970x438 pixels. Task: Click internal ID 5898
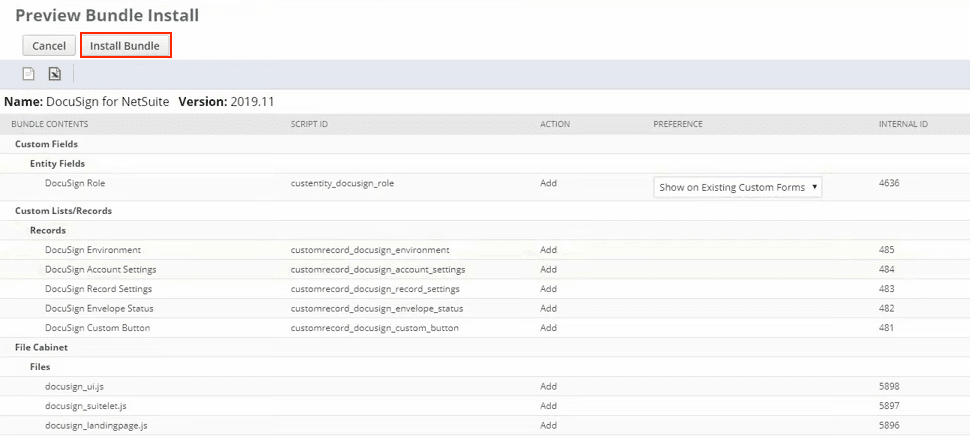coord(889,387)
